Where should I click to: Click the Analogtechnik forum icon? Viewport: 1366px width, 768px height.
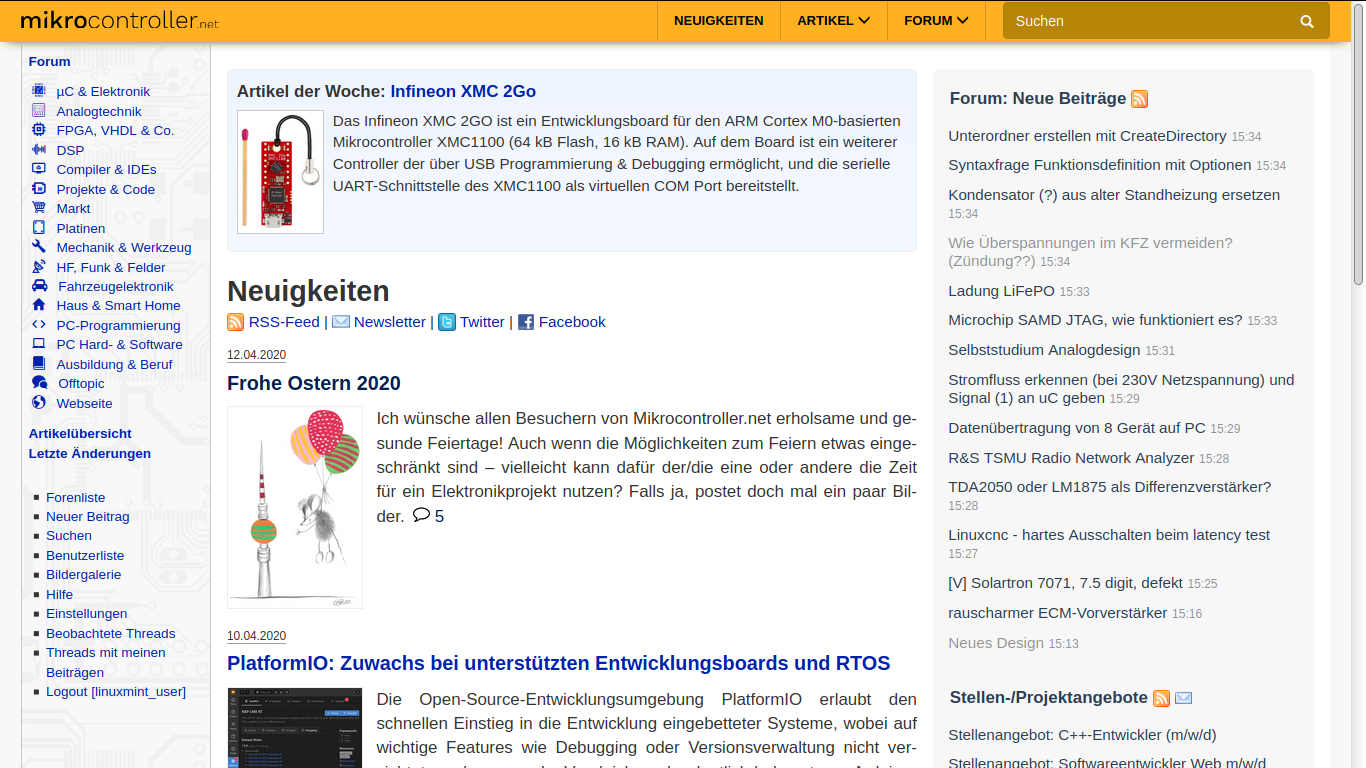39,111
